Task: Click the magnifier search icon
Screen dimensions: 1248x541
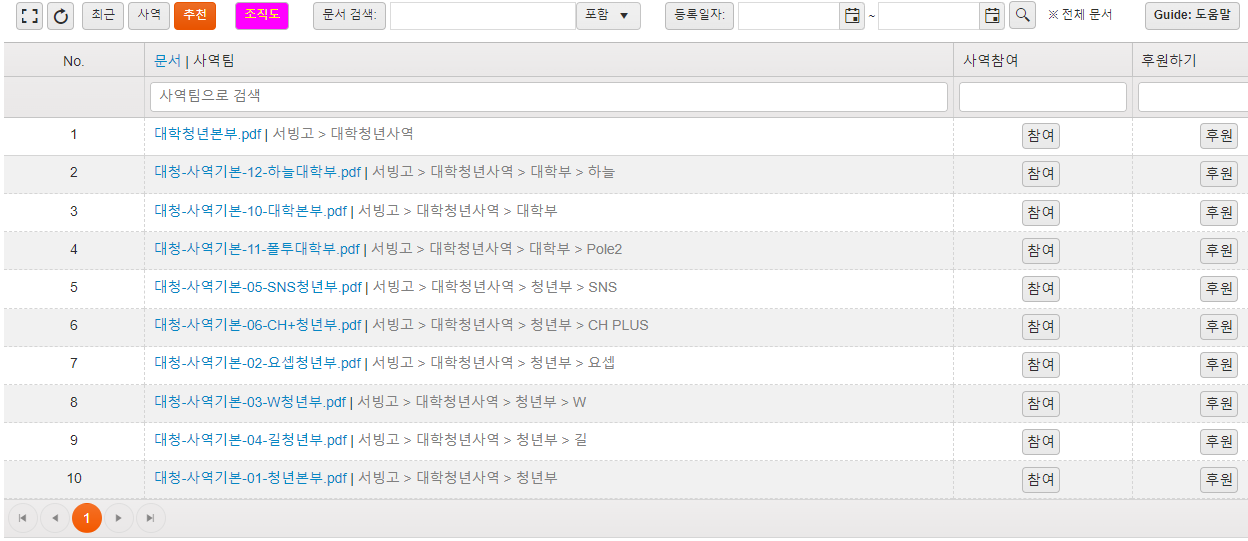Action: click(x=1022, y=16)
